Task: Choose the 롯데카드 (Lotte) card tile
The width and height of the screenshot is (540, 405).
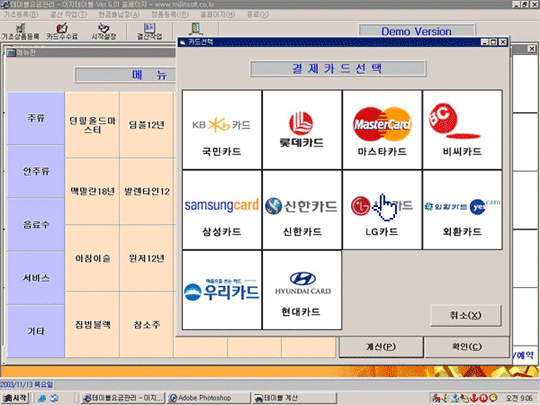Action: point(302,130)
